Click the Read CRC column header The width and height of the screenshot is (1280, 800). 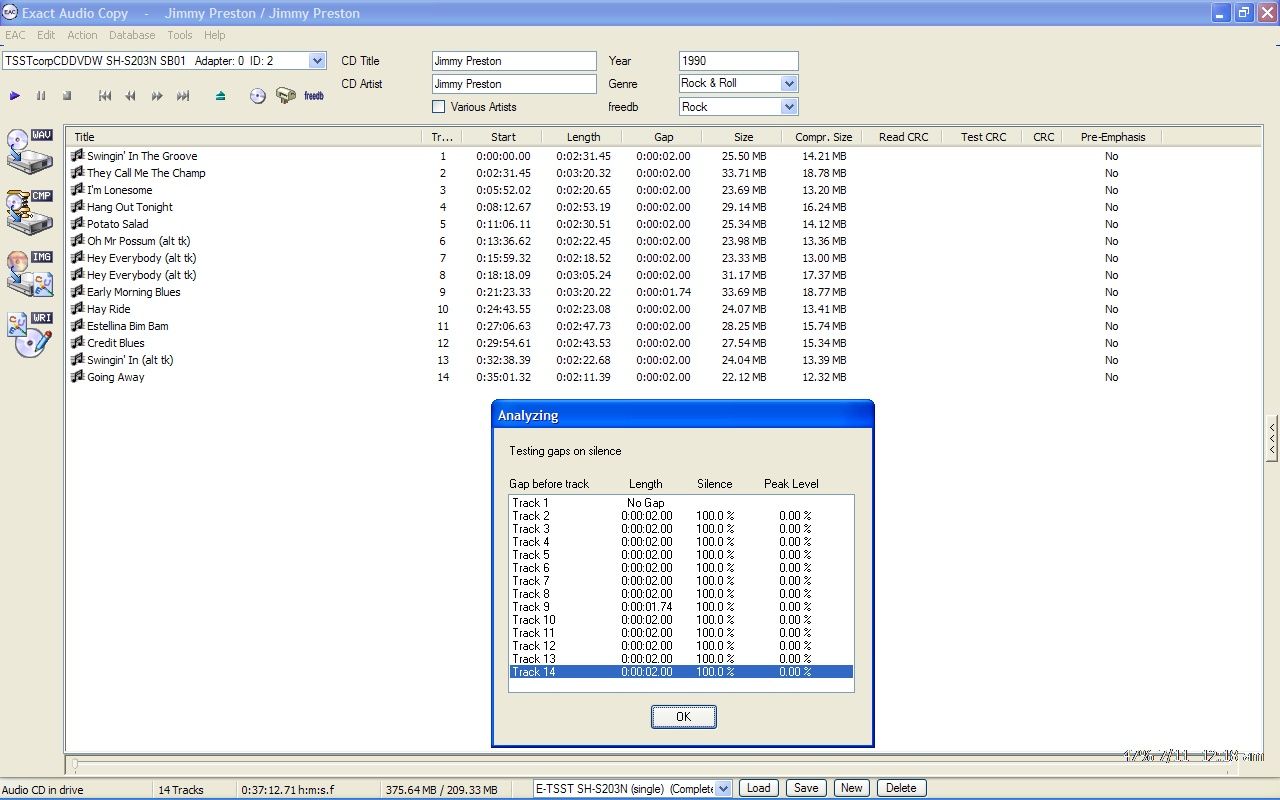tap(903, 137)
